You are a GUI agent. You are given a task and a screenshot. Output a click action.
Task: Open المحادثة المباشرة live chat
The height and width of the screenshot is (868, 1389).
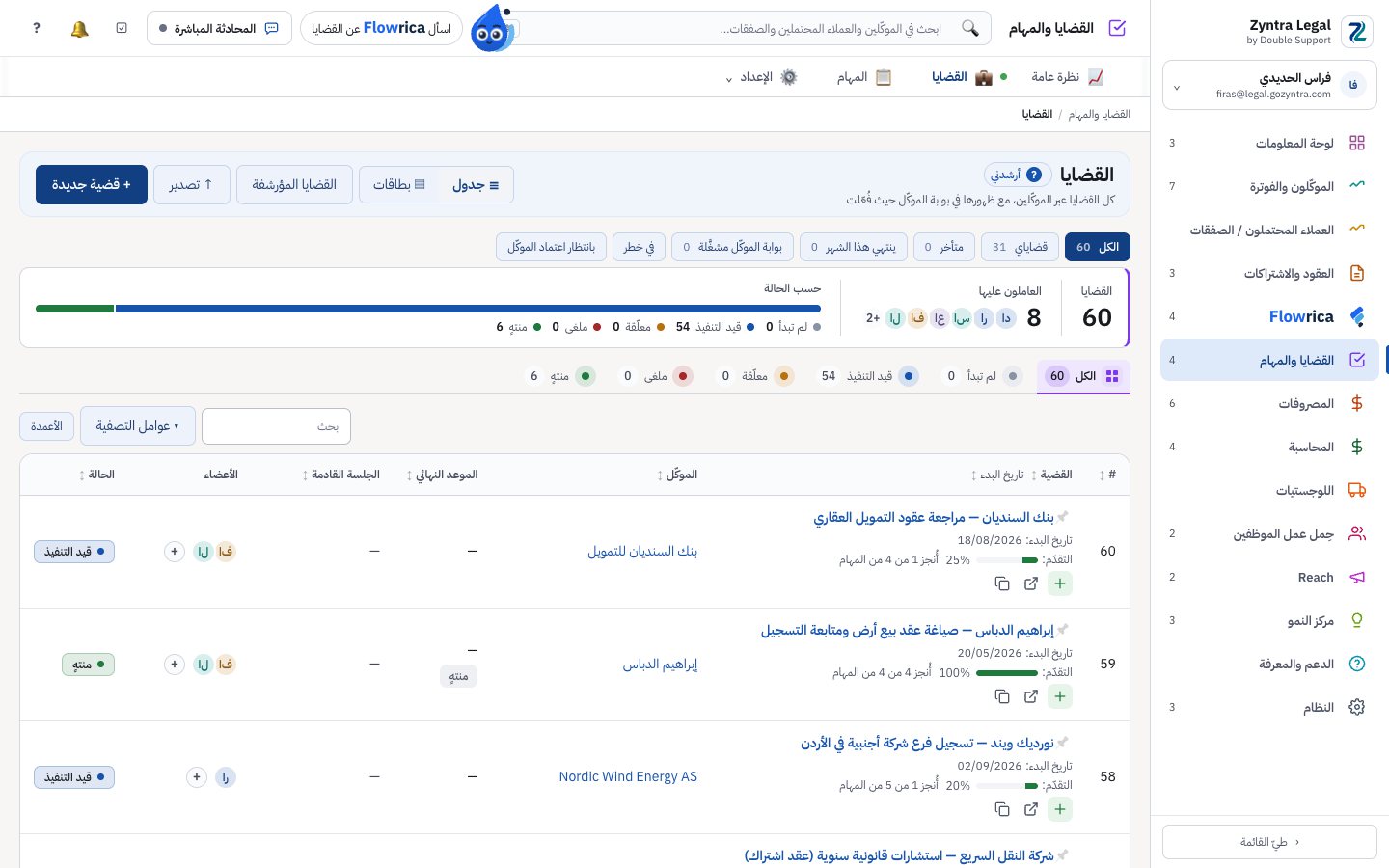click(x=219, y=29)
